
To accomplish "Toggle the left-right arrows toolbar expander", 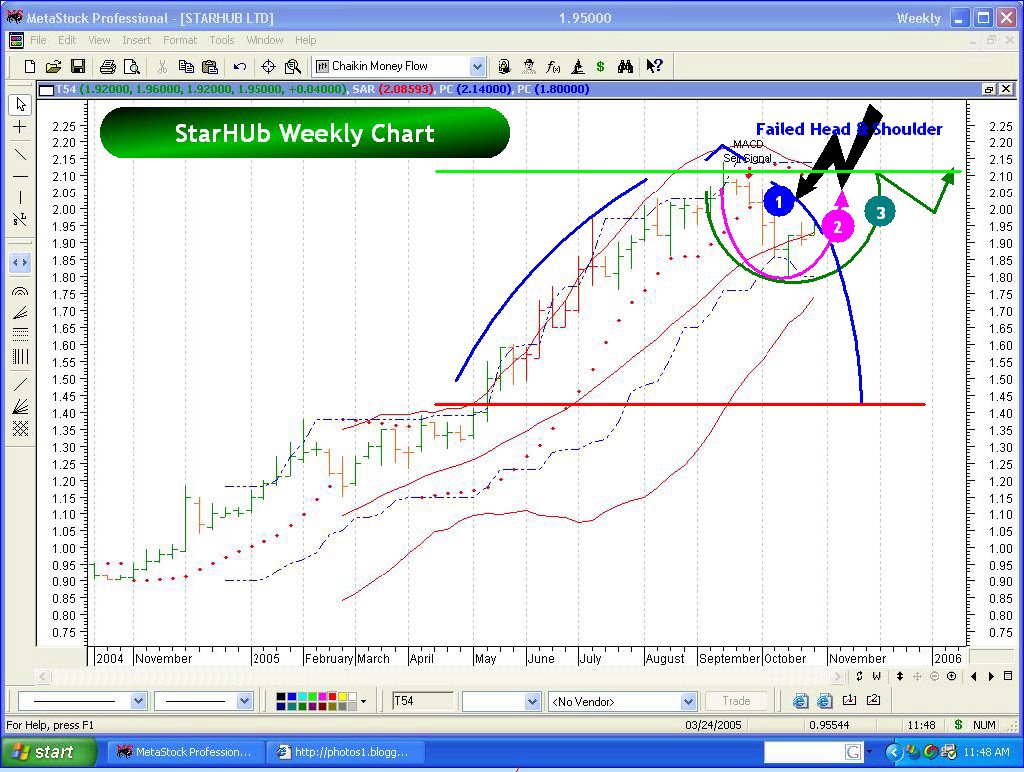I will pos(20,263).
